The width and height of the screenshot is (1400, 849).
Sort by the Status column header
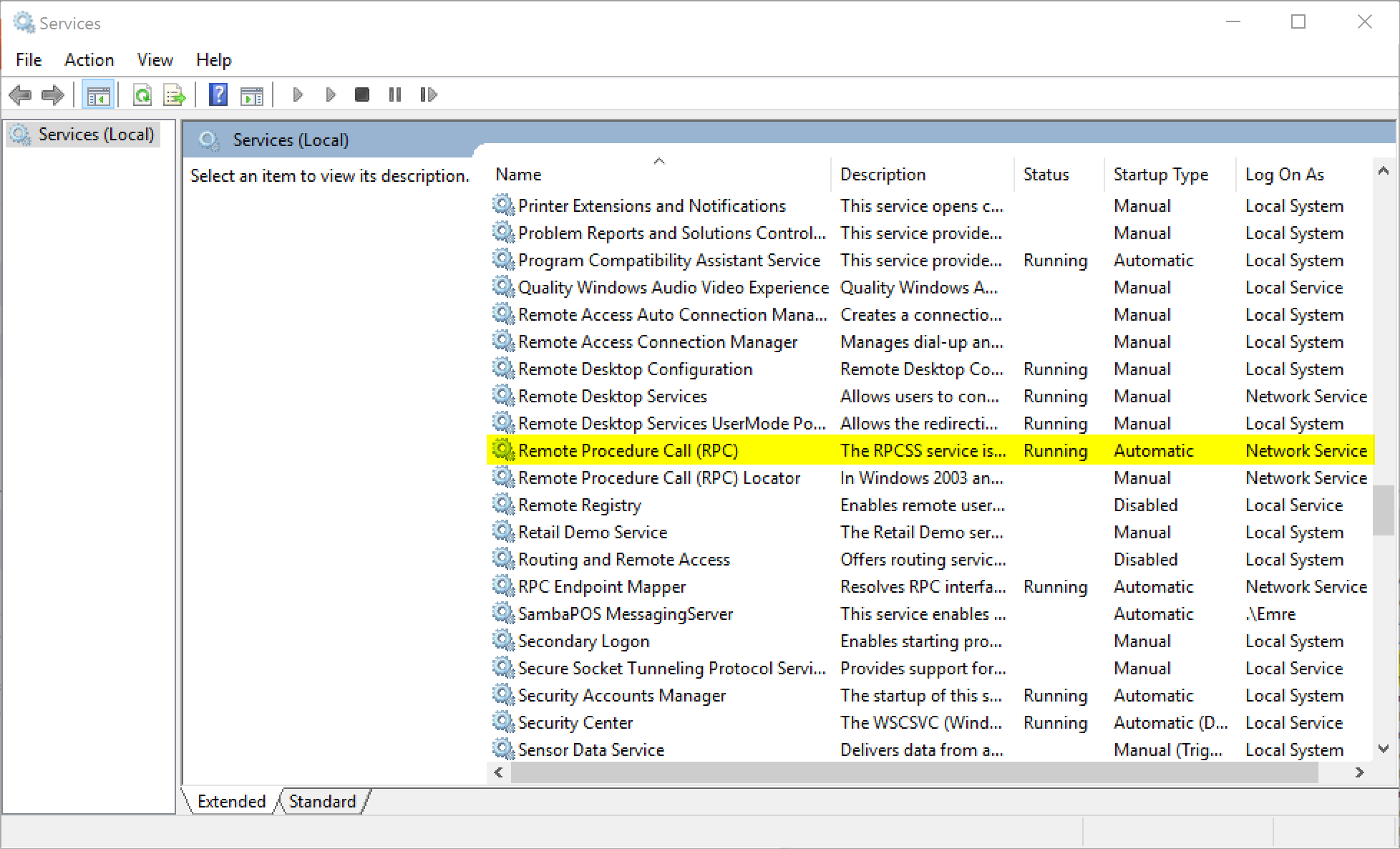pyautogui.click(x=1046, y=175)
